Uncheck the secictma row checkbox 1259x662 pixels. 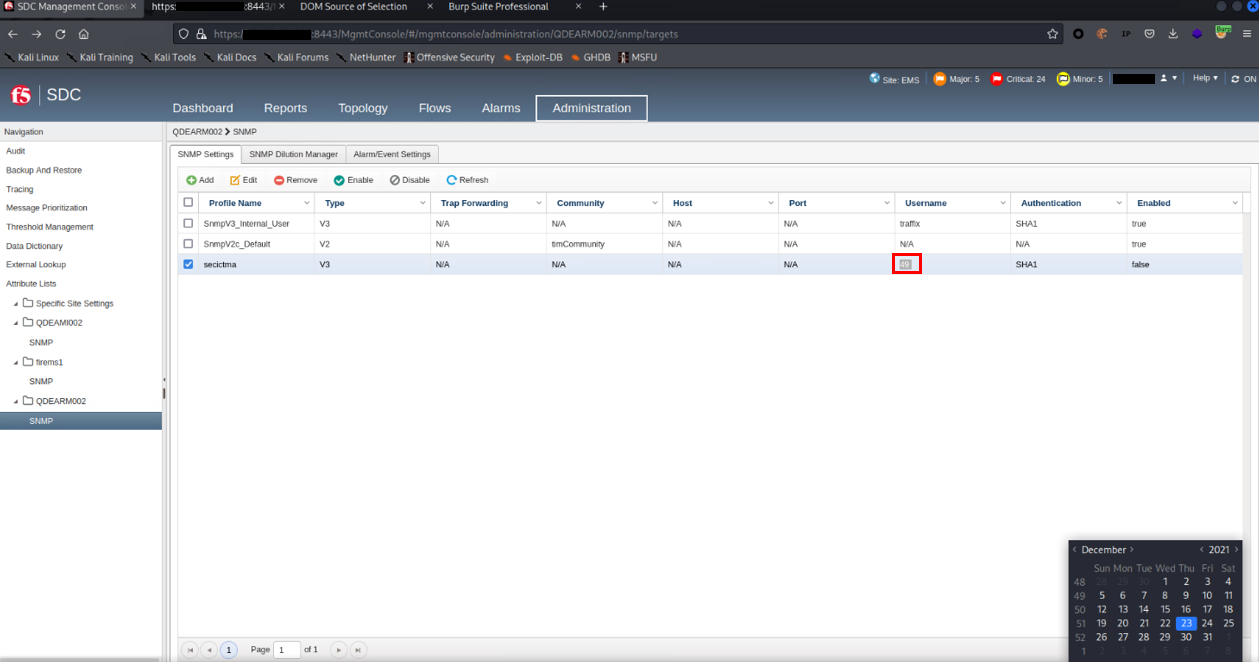click(188, 264)
